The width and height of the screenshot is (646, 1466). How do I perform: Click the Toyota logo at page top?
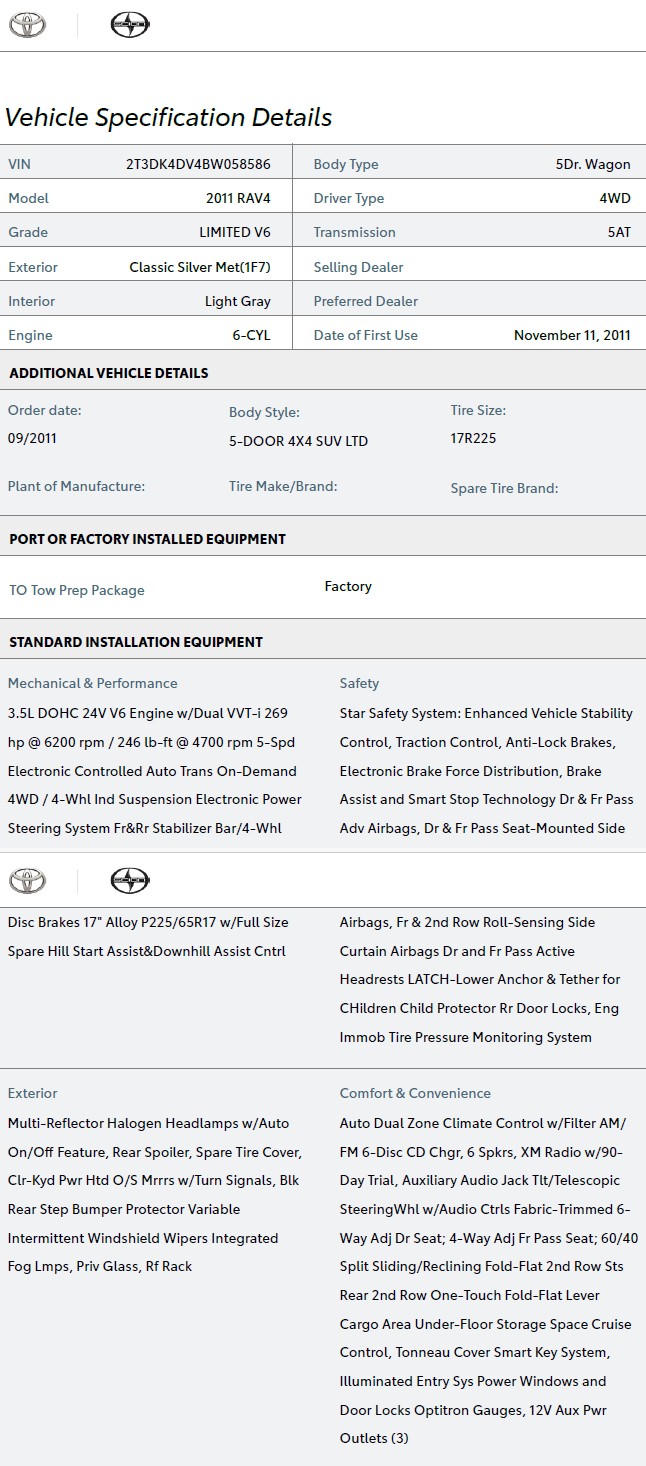click(x=27, y=25)
